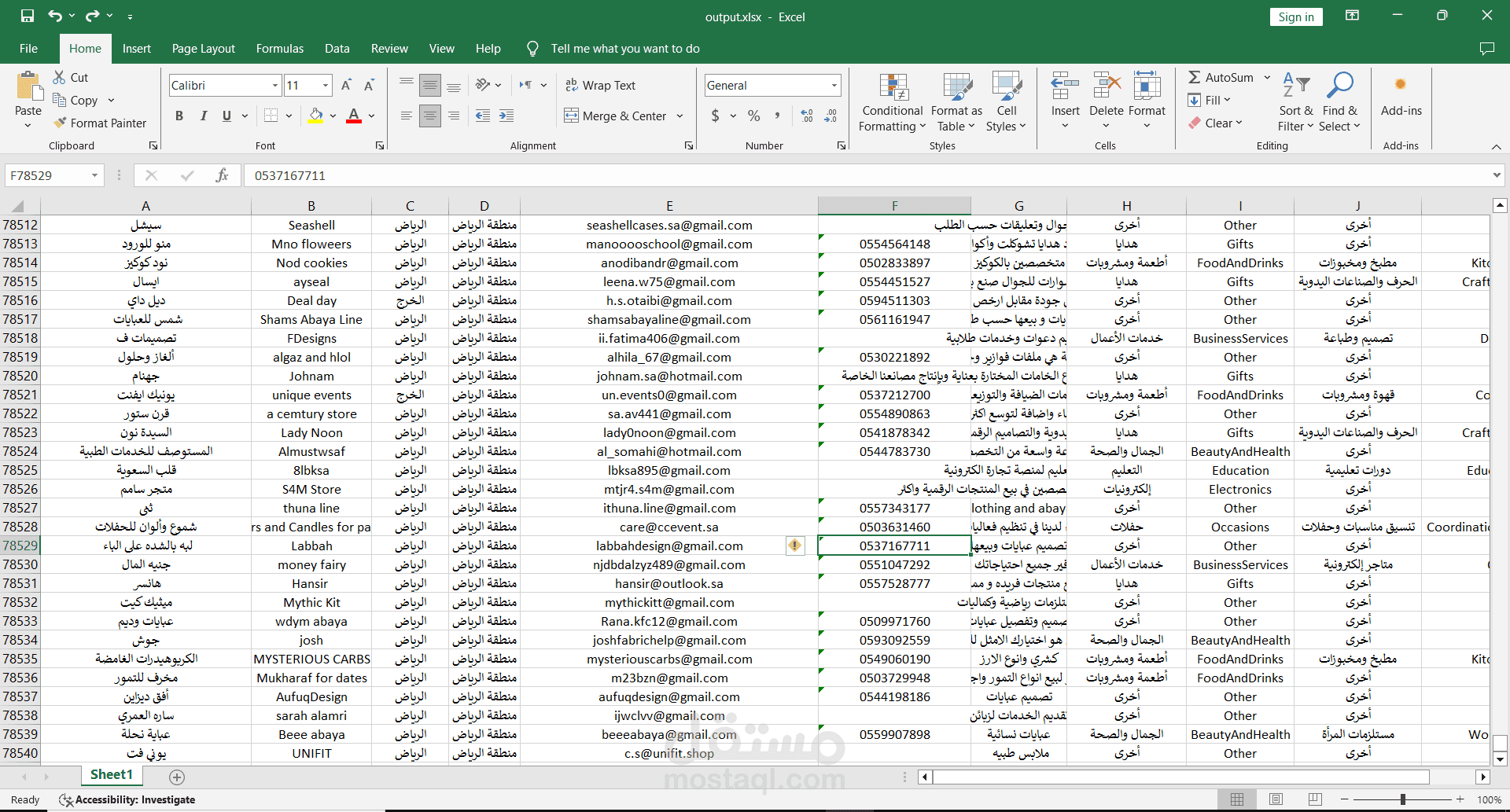The width and height of the screenshot is (1510, 812).
Task: Switch to the Data tab
Action: 337,49
